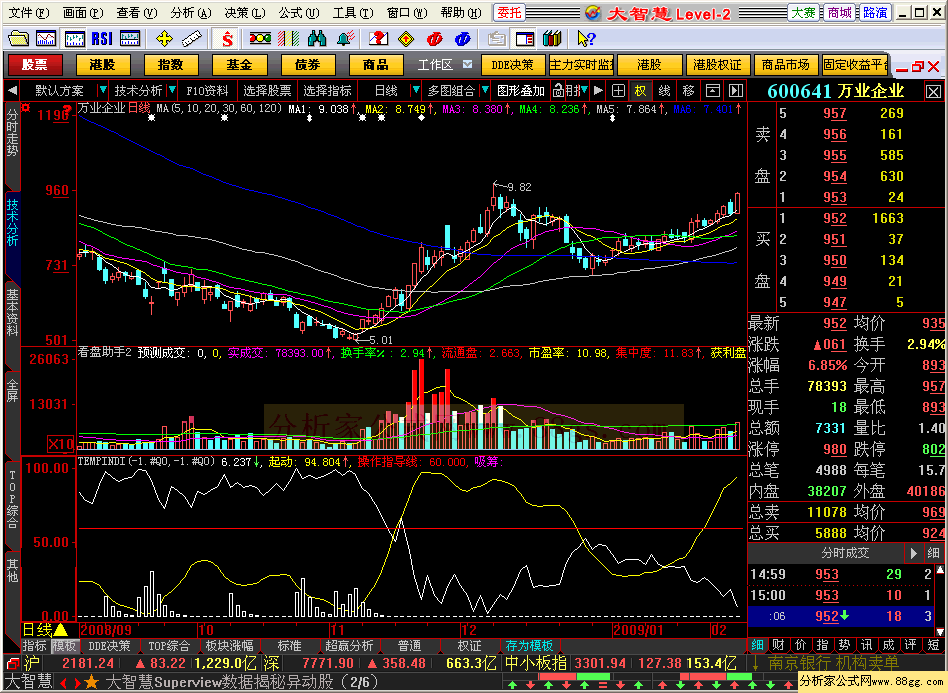Click the DDE决策 yellow button
The image size is (948, 693).
click(x=512, y=65)
